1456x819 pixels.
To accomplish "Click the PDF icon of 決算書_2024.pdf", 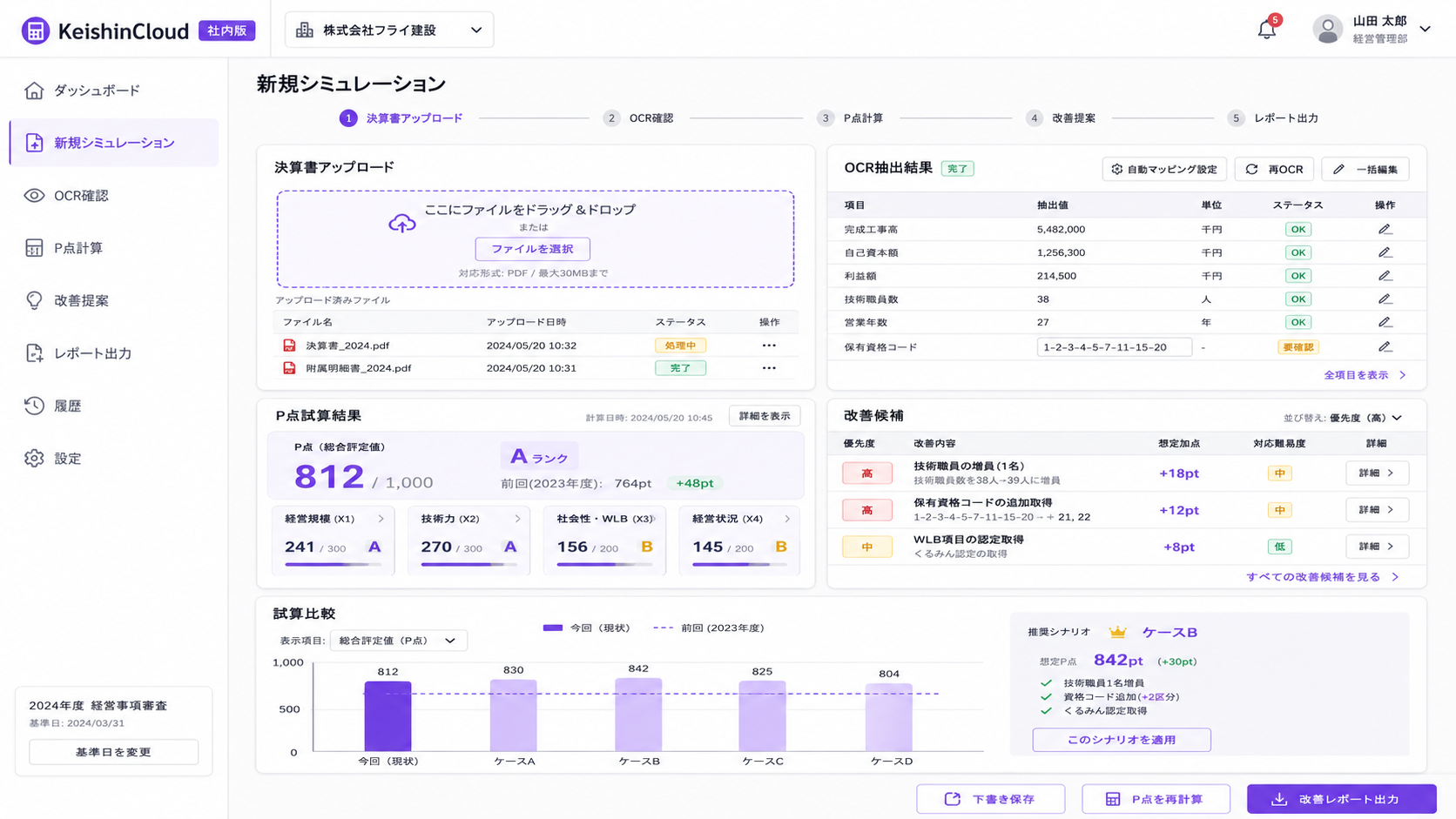I will [x=289, y=346].
